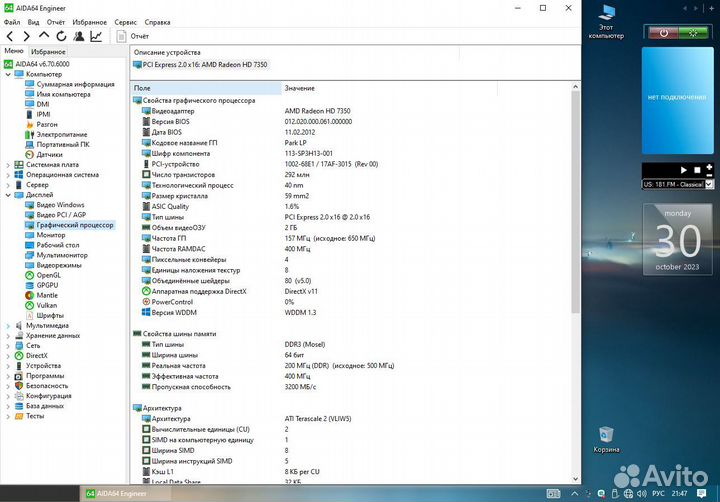Click the Отчёт button in toolbar

click(x=133, y=36)
